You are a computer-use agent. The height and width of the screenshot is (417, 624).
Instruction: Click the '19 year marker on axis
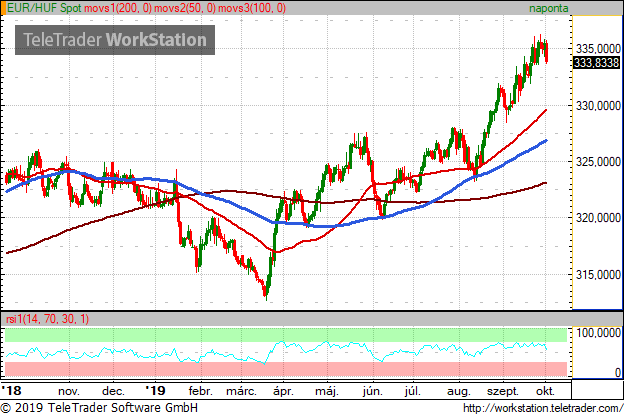point(155,390)
